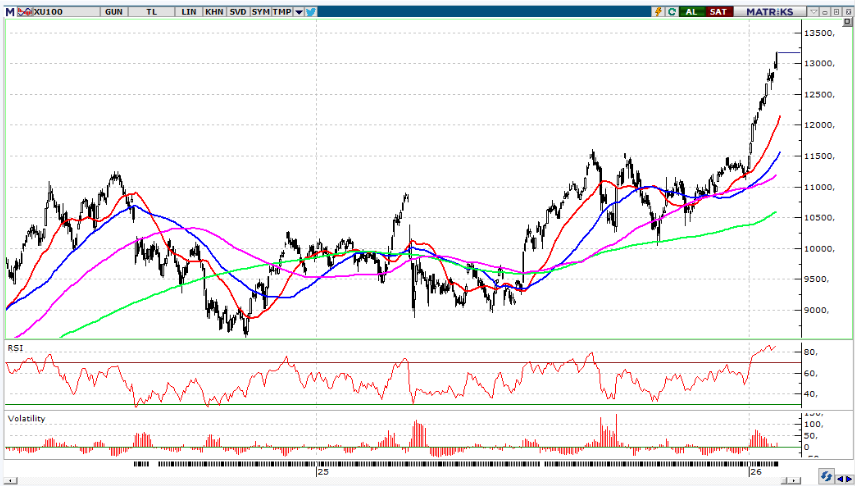This screenshot has height=486, width=855.
Task: Click the RSI indicator label
Action: [16, 347]
